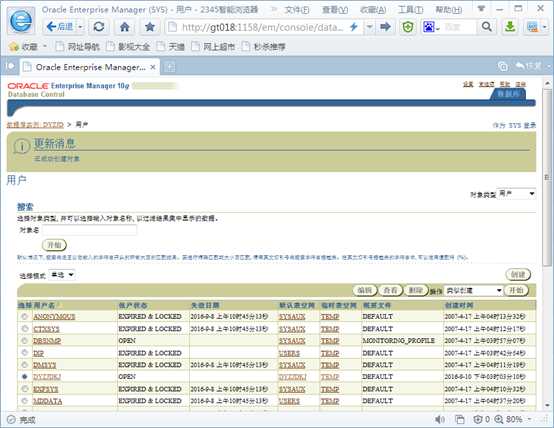
Task: Open the green download manager icon
Action: (x=510, y=27)
